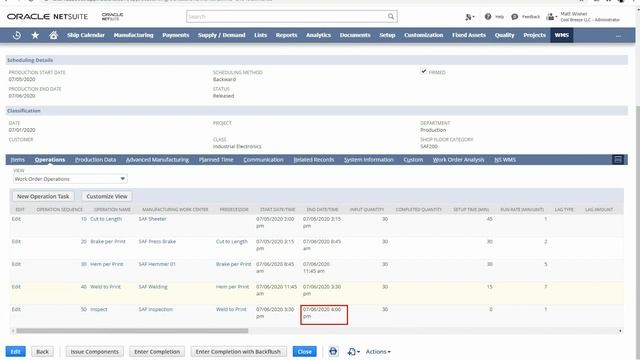Click the search magnifier icon
Viewport: 640px width, 360px height.
391,16
